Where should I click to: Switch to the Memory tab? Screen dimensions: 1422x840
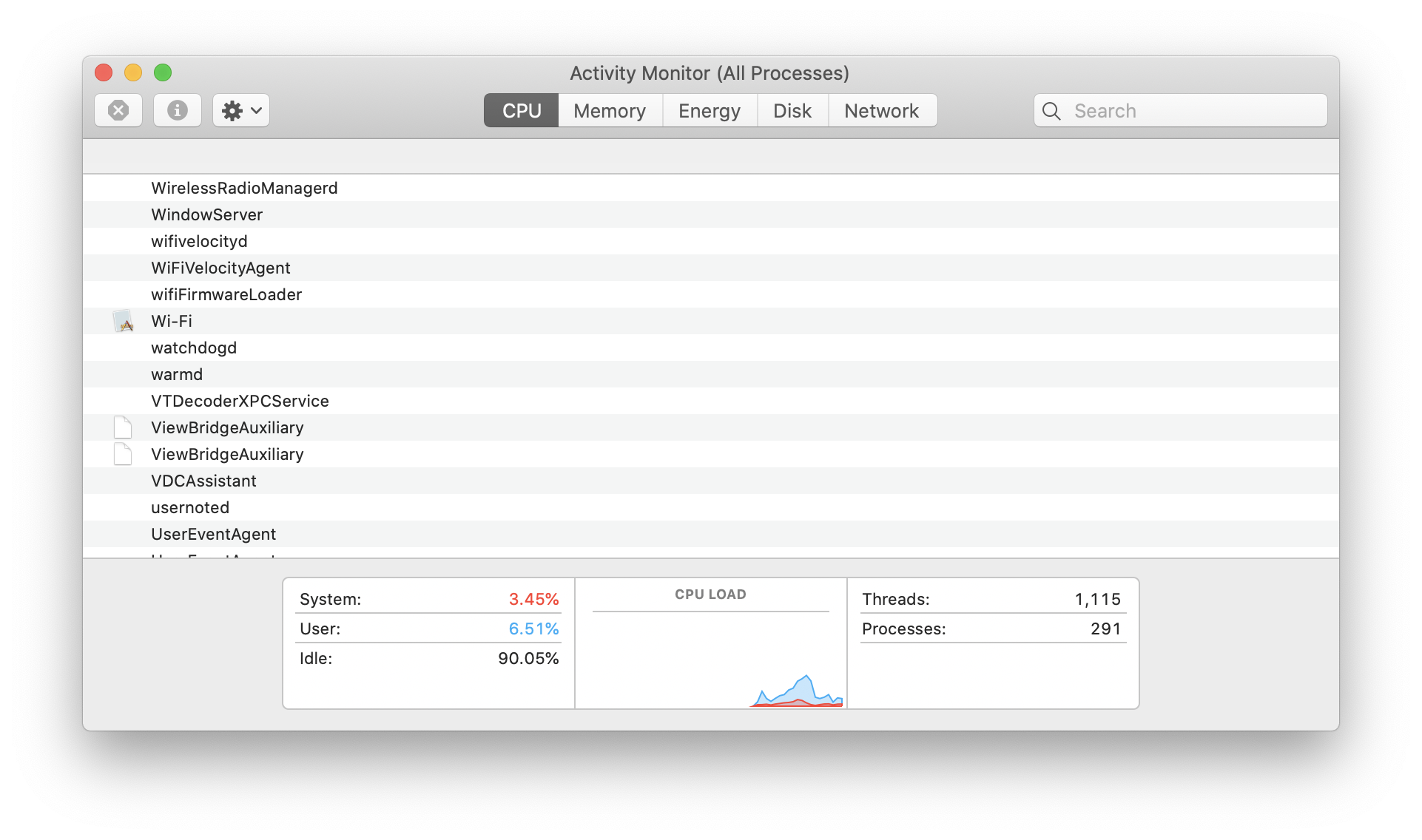[610, 111]
